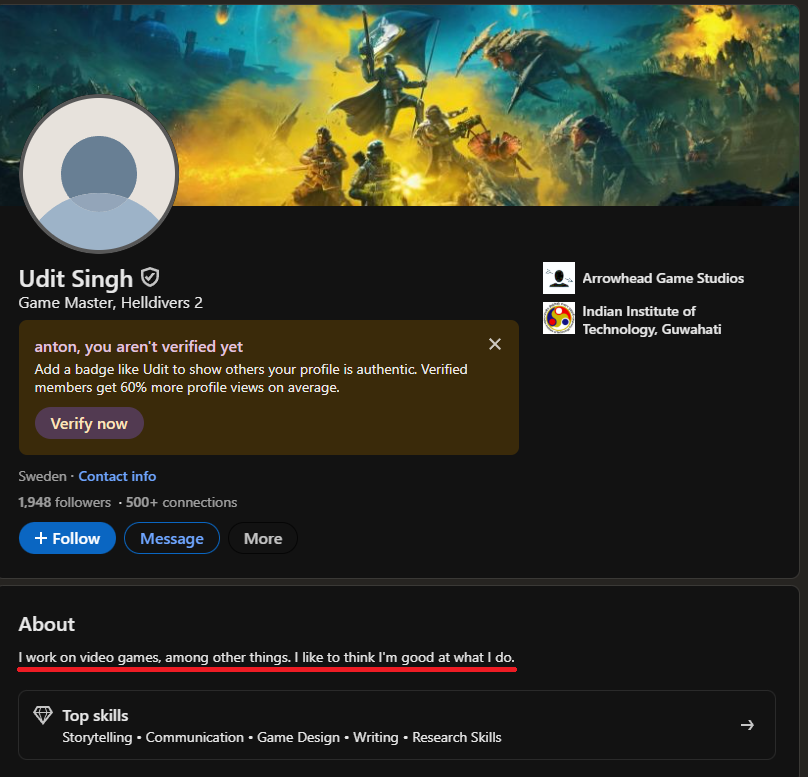Open Indian Institute of Technology, Guwahati link

(x=652, y=320)
